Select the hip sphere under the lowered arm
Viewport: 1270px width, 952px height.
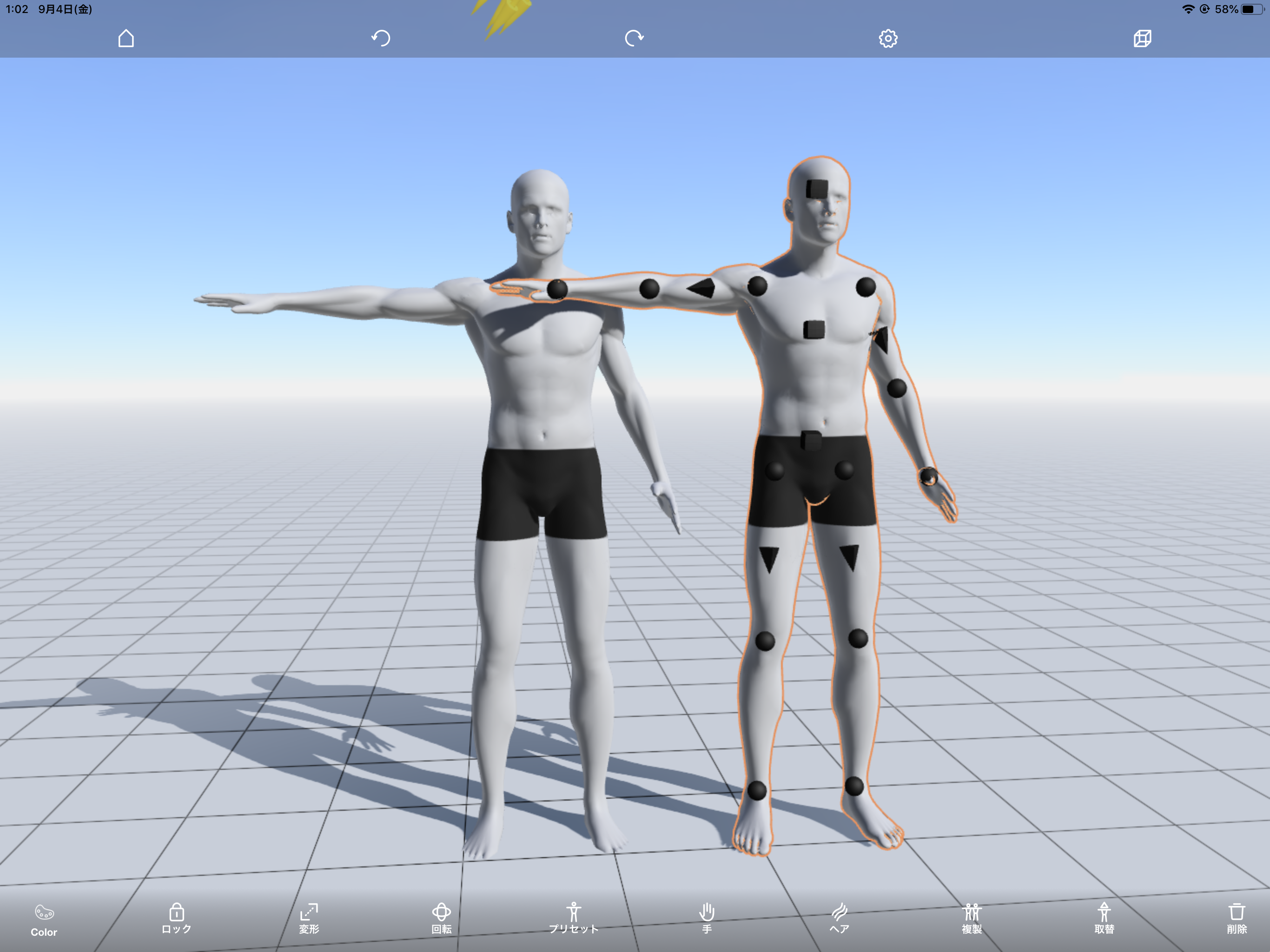coord(844,469)
